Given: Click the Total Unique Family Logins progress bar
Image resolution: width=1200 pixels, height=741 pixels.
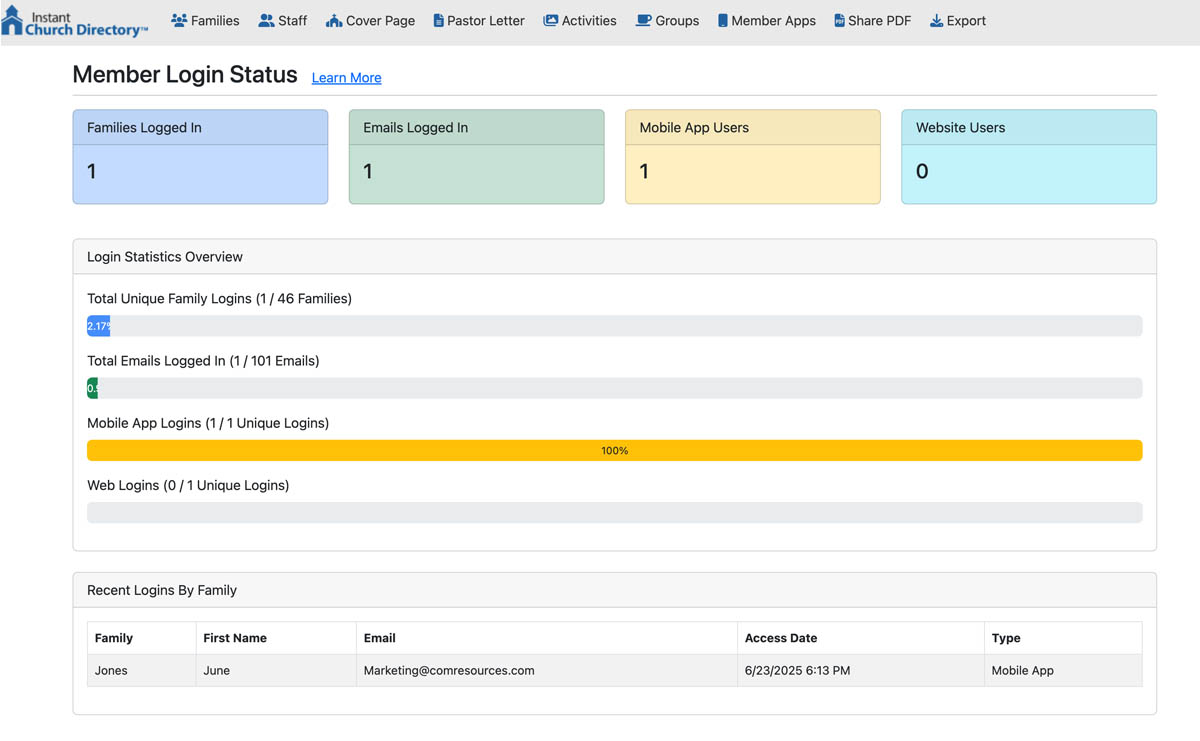Looking at the screenshot, I should click(x=615, y=326).
